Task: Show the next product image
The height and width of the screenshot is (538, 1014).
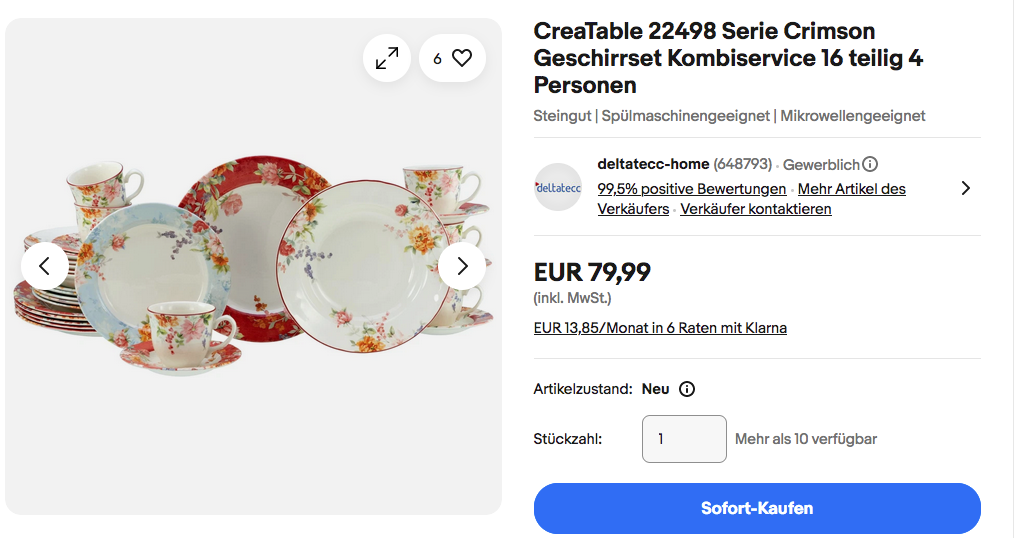Action: point(462,266)
